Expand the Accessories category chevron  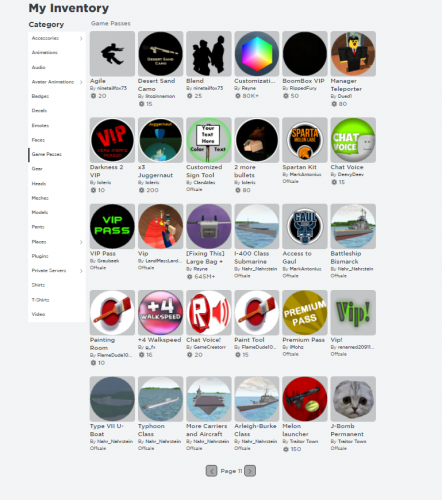(81, 39)
